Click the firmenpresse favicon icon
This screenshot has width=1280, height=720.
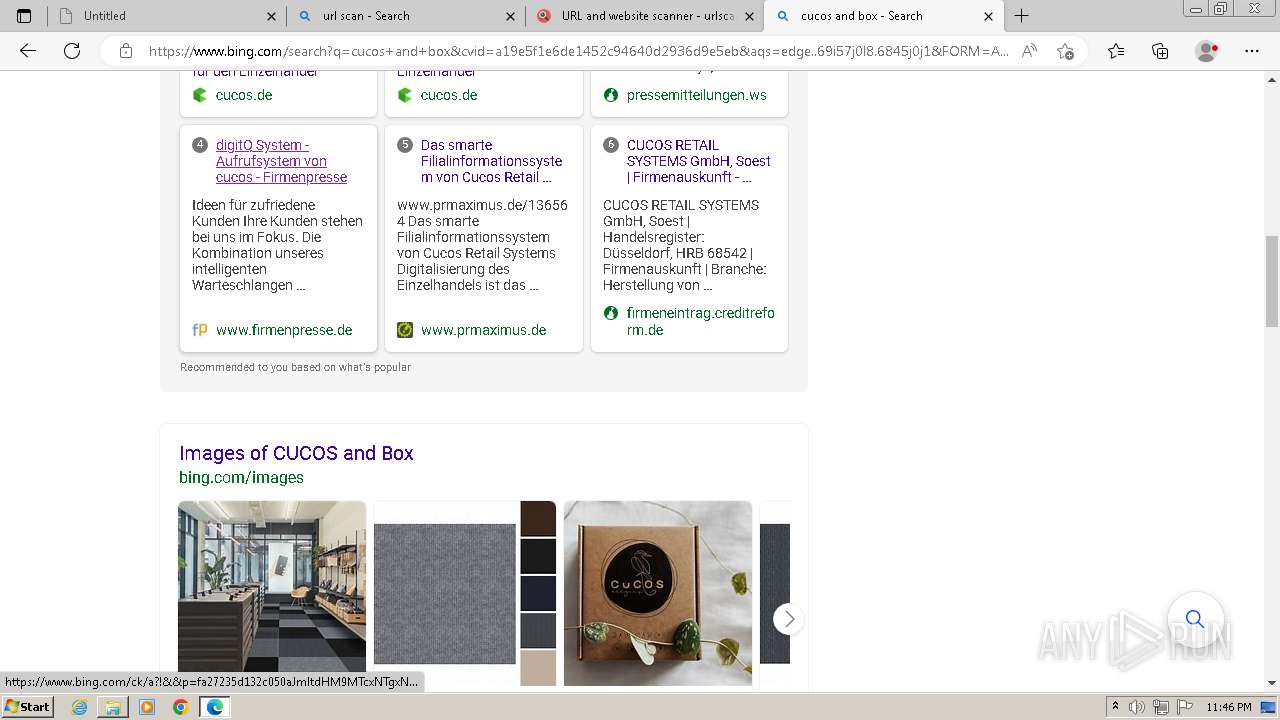(200, 330)
